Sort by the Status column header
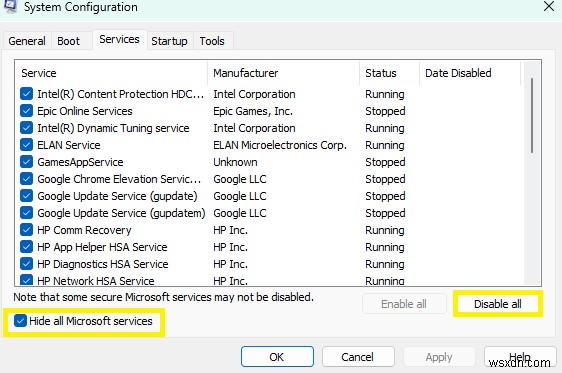The image size is (562, 373). pos(389,73)
